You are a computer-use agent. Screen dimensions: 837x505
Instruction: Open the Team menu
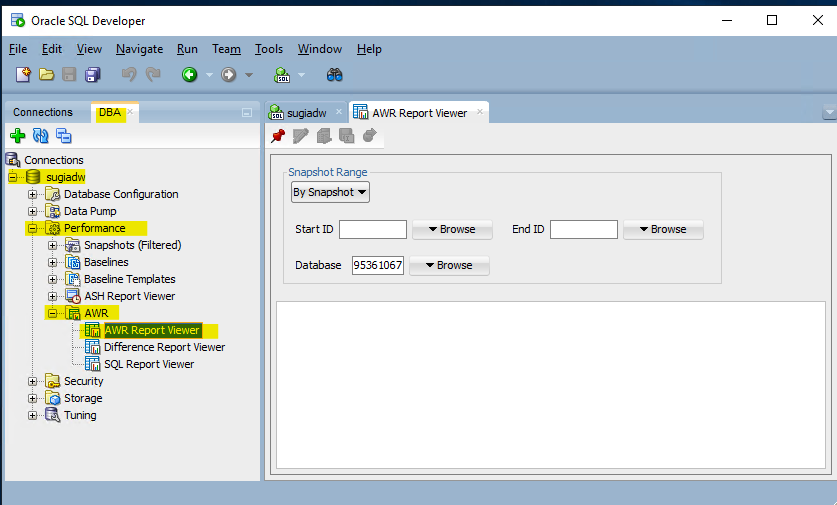226,49
